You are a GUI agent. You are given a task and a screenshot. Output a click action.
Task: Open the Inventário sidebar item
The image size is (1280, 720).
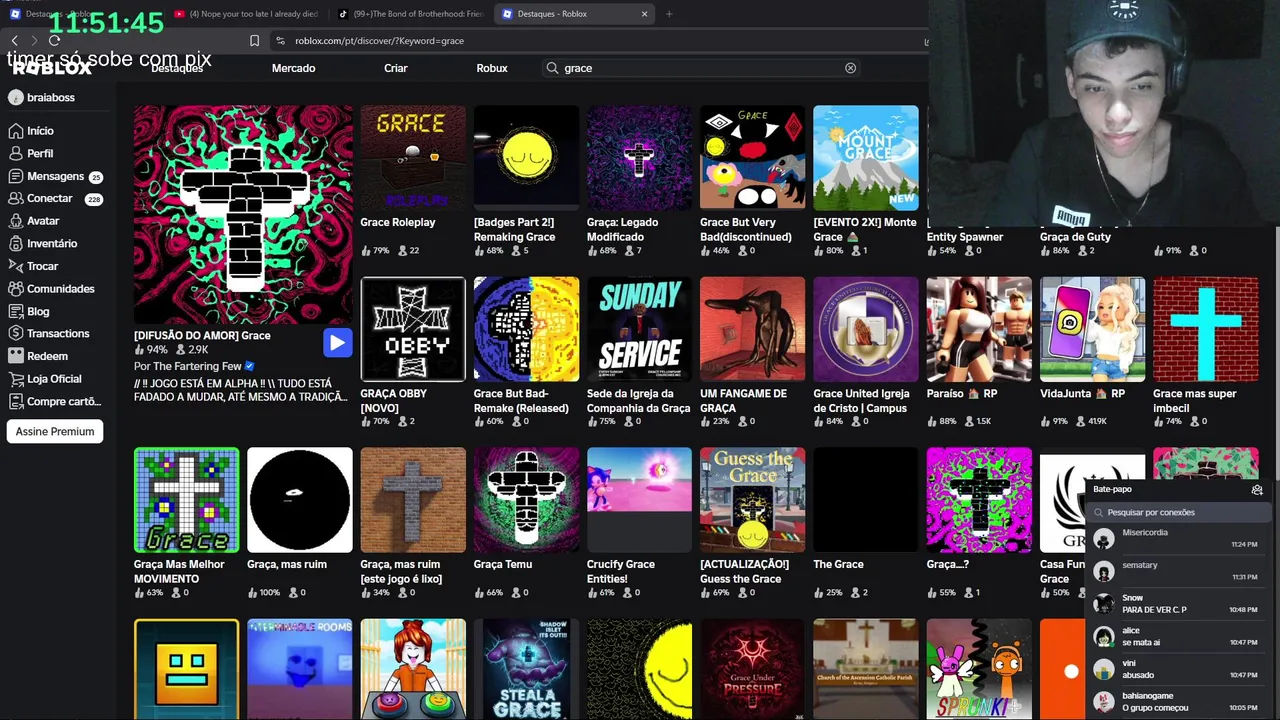42,244
